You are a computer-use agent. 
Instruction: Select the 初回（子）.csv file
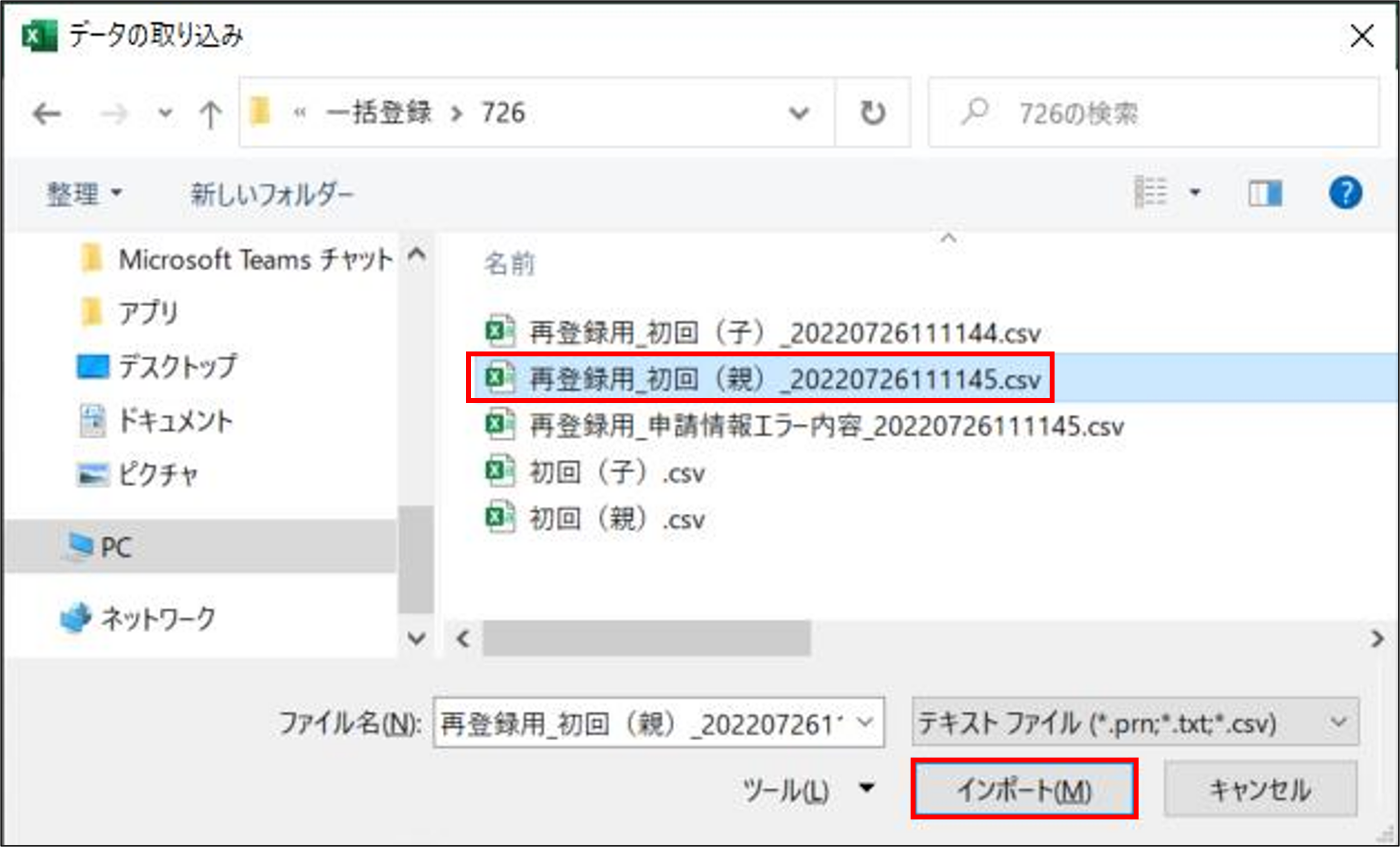tap(617, 472)
